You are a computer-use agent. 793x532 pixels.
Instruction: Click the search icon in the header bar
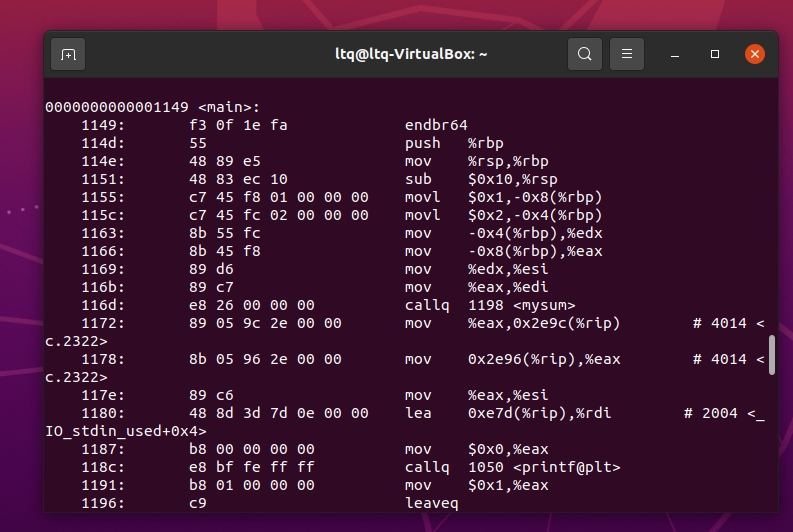[585, 54]
